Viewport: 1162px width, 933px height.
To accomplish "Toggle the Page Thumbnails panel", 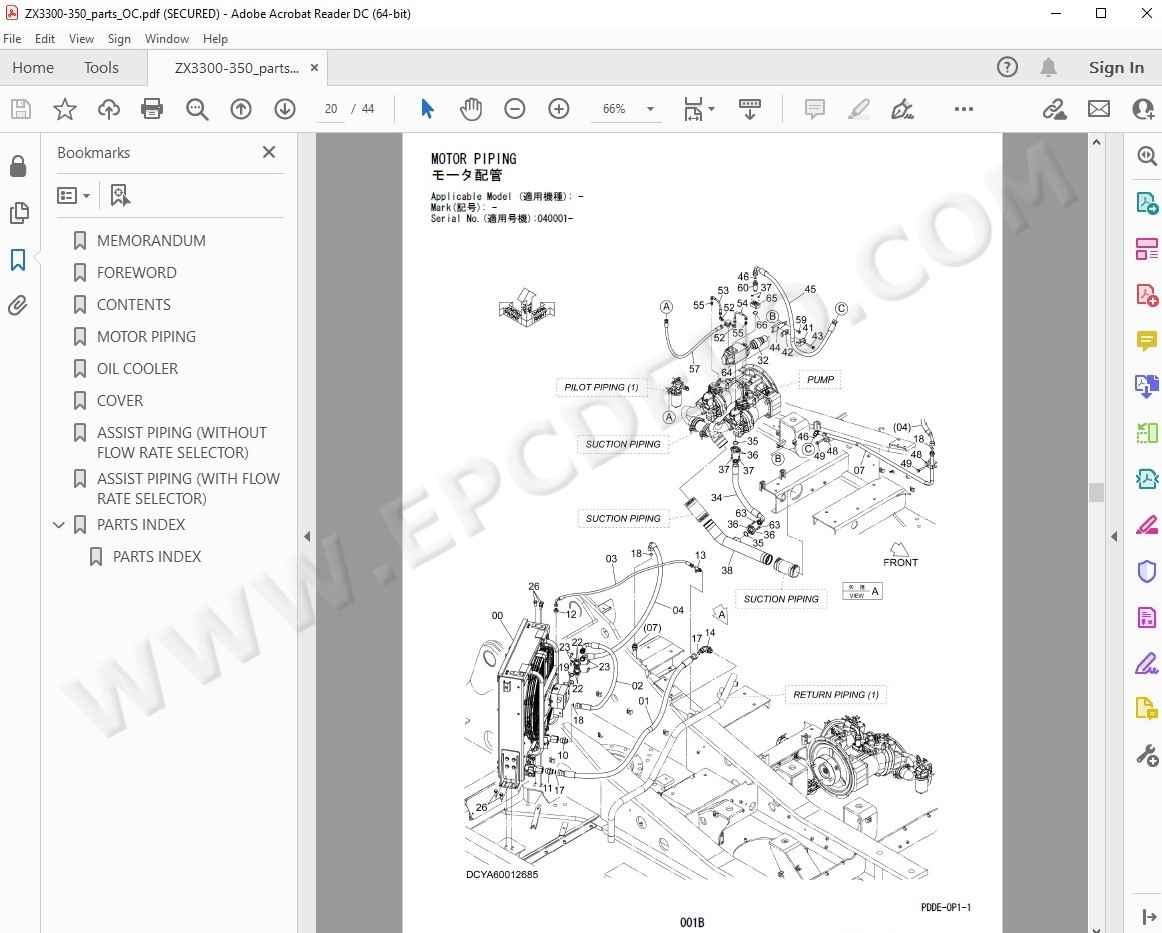I will coord(18,213).
